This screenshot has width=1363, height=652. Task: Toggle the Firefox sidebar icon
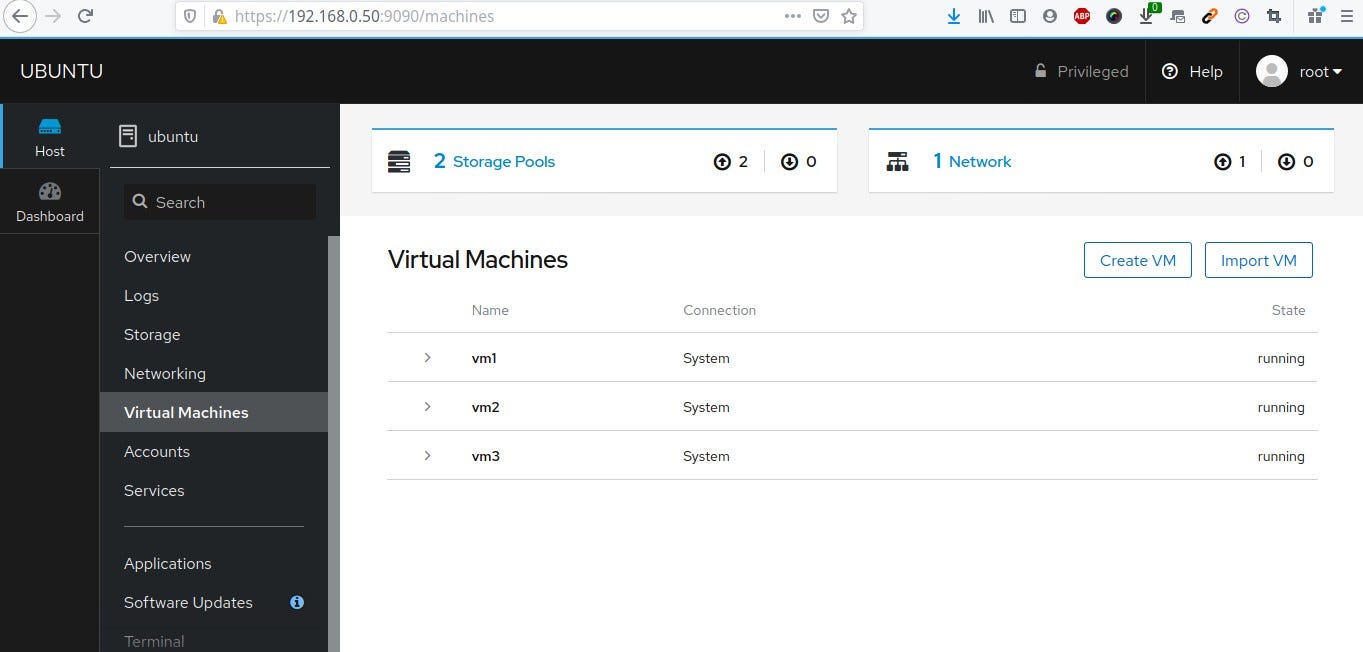click(x=1018, y=16)
